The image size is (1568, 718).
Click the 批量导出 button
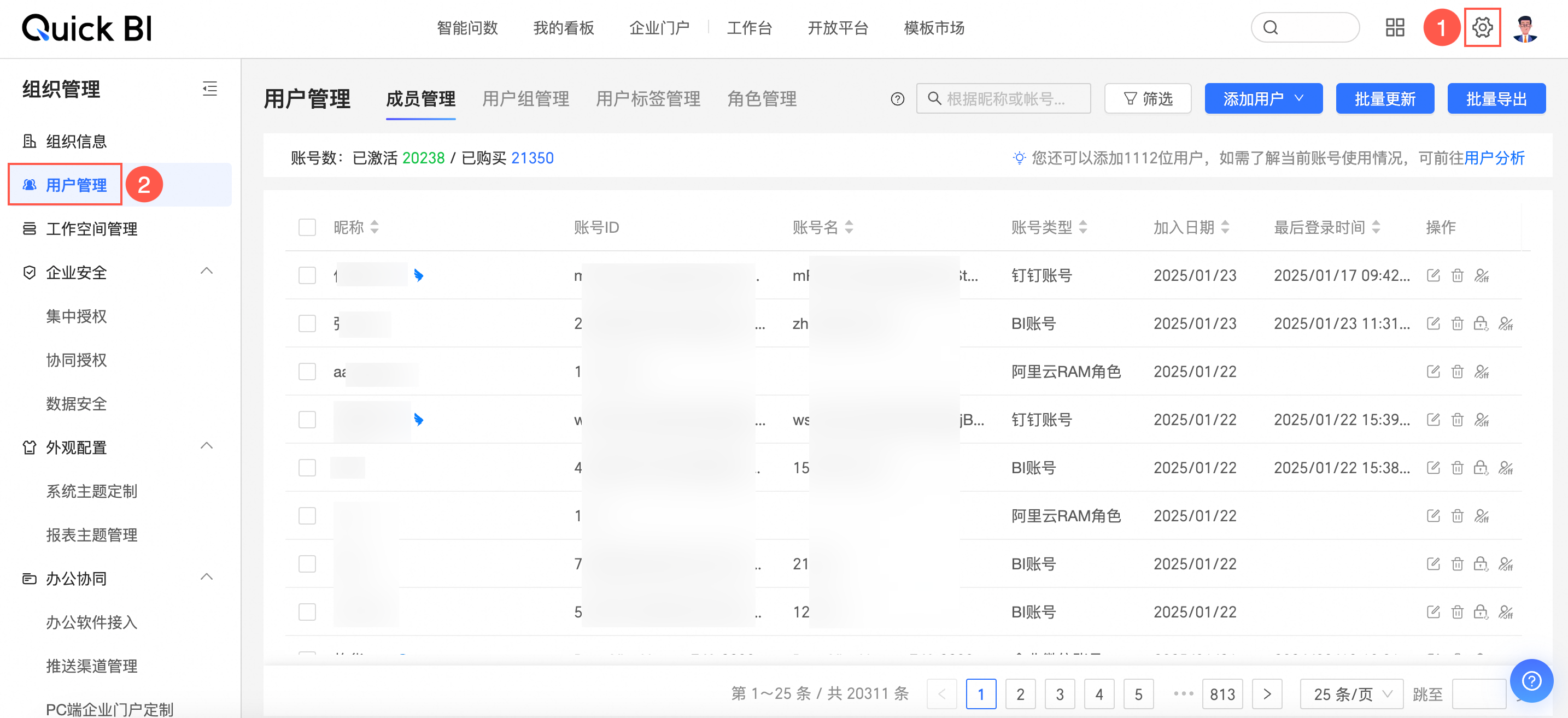coord(1496,99)
